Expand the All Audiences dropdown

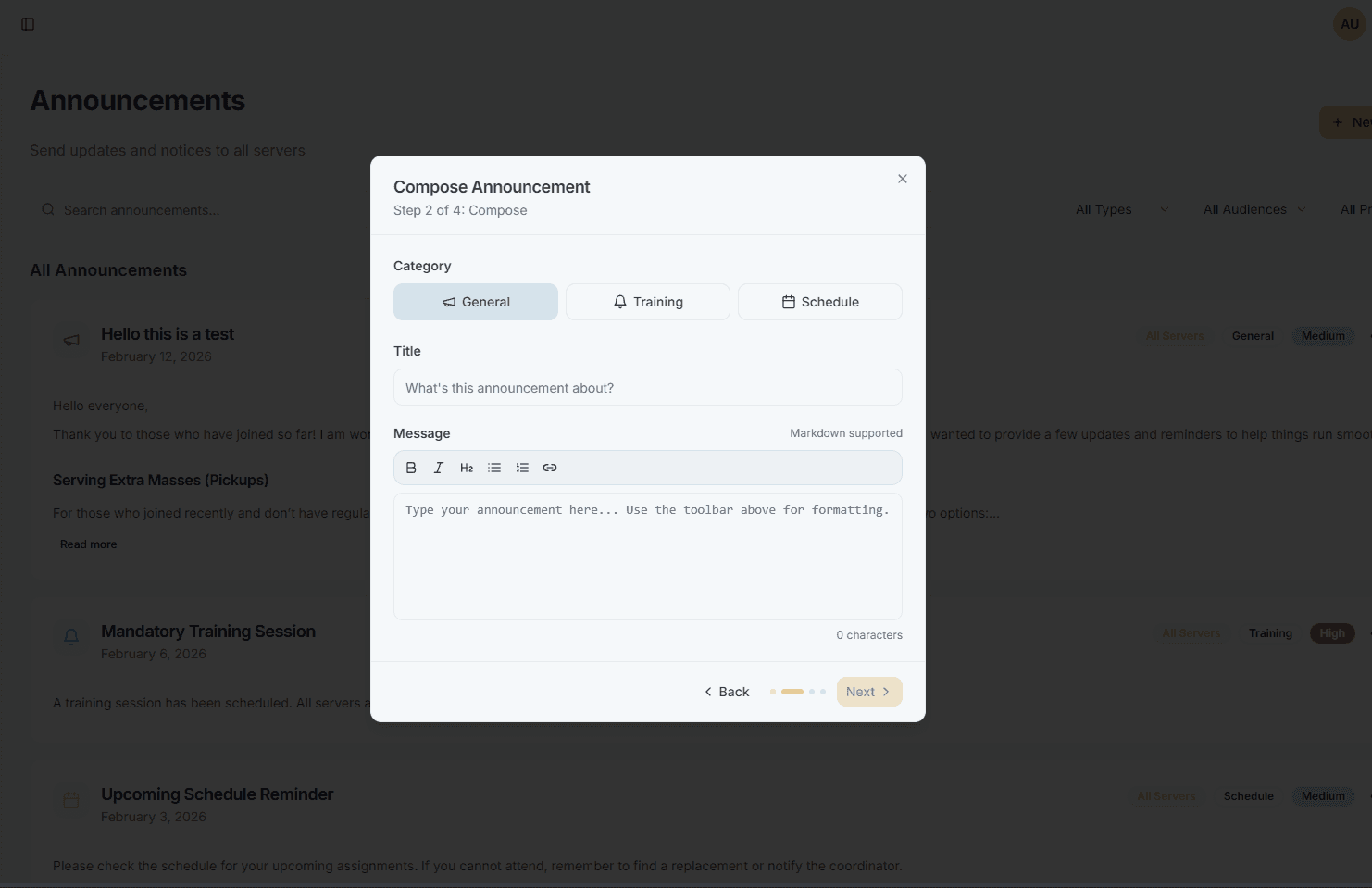[1254, 209]
